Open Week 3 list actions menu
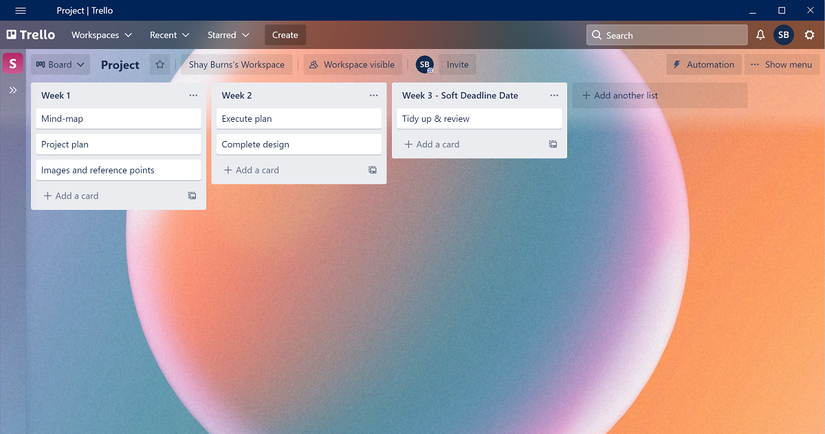The height and width of the screenshot is (434, 825). coord(554,95)
